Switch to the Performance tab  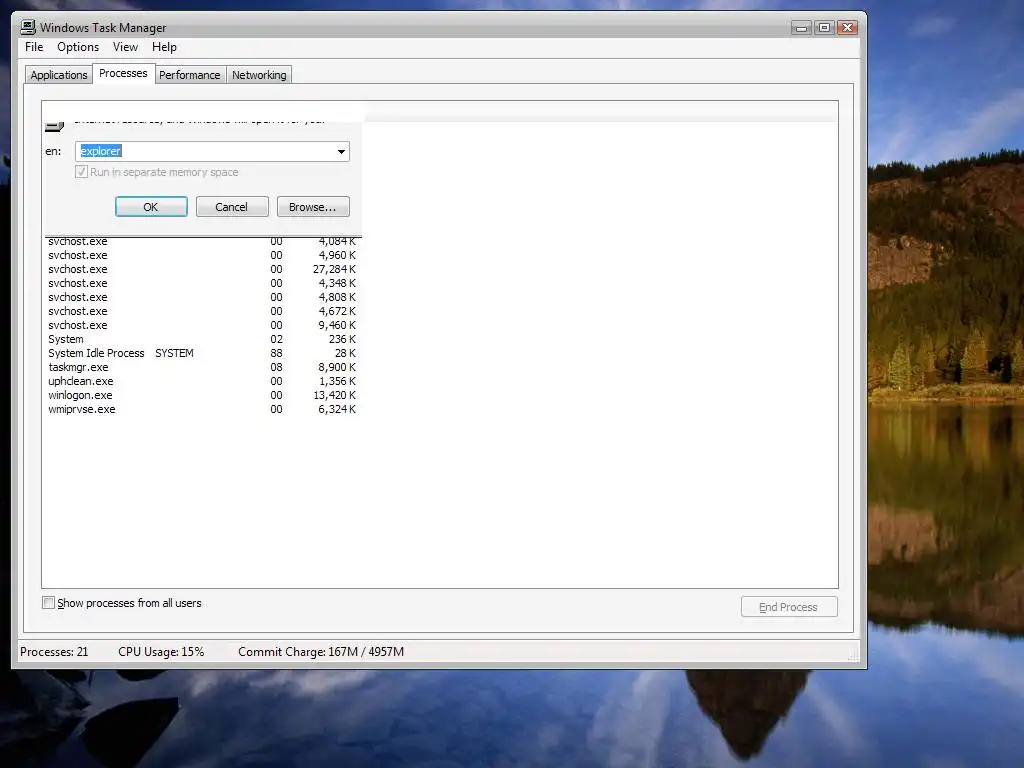189,75
